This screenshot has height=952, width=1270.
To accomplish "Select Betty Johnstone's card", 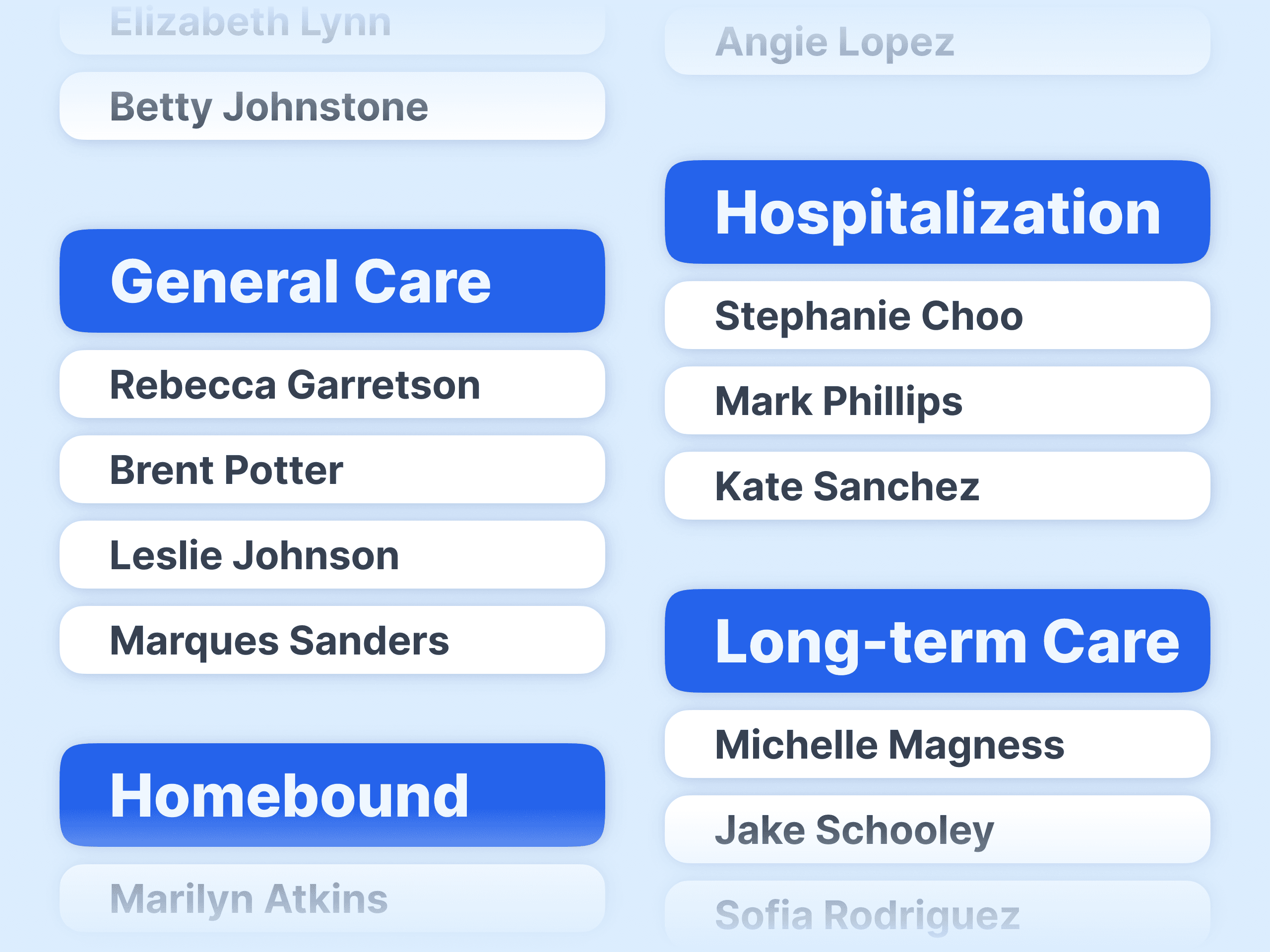I will (332, 106).
